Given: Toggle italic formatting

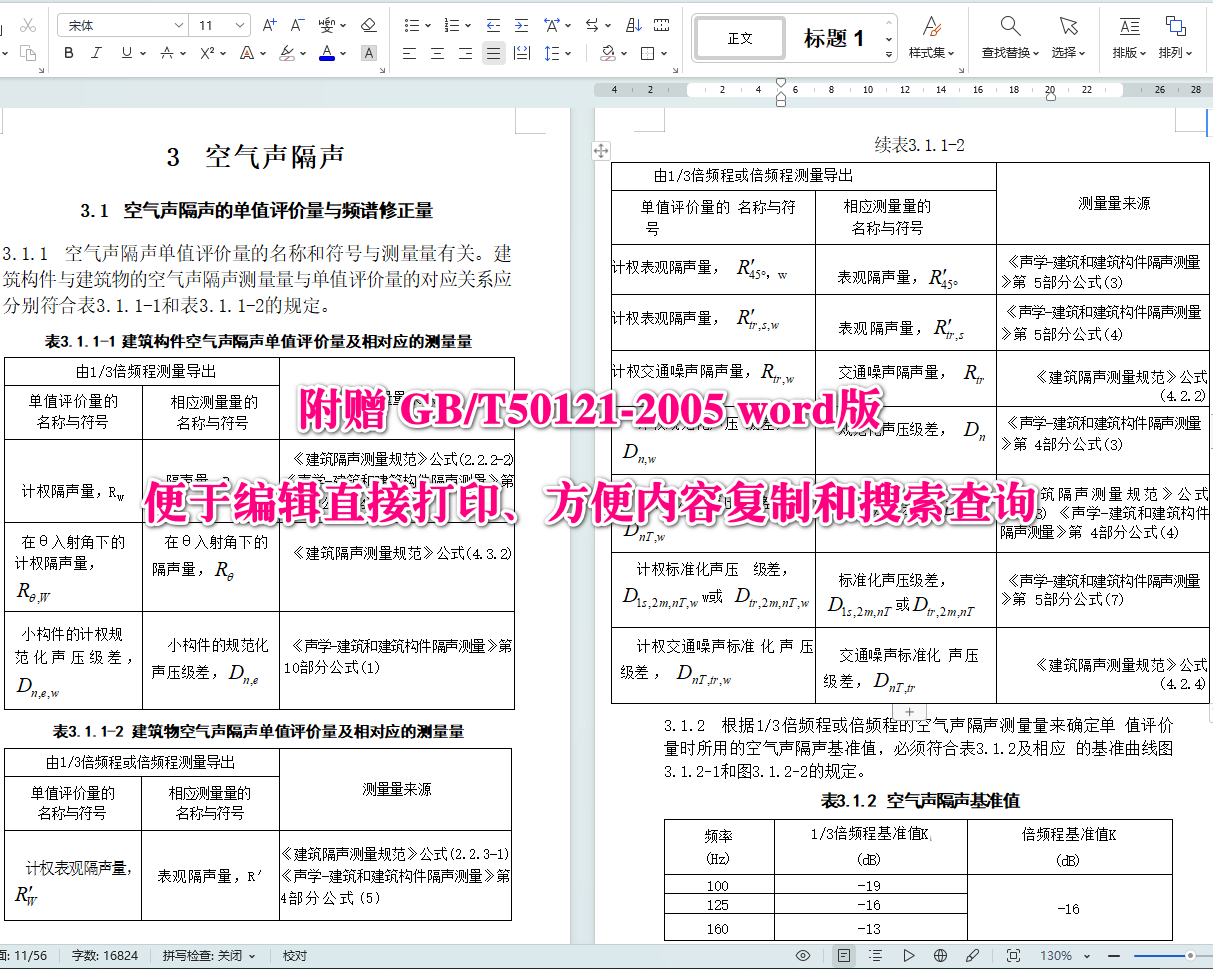Looking at the screenshot, I should [x=95, y=54].
